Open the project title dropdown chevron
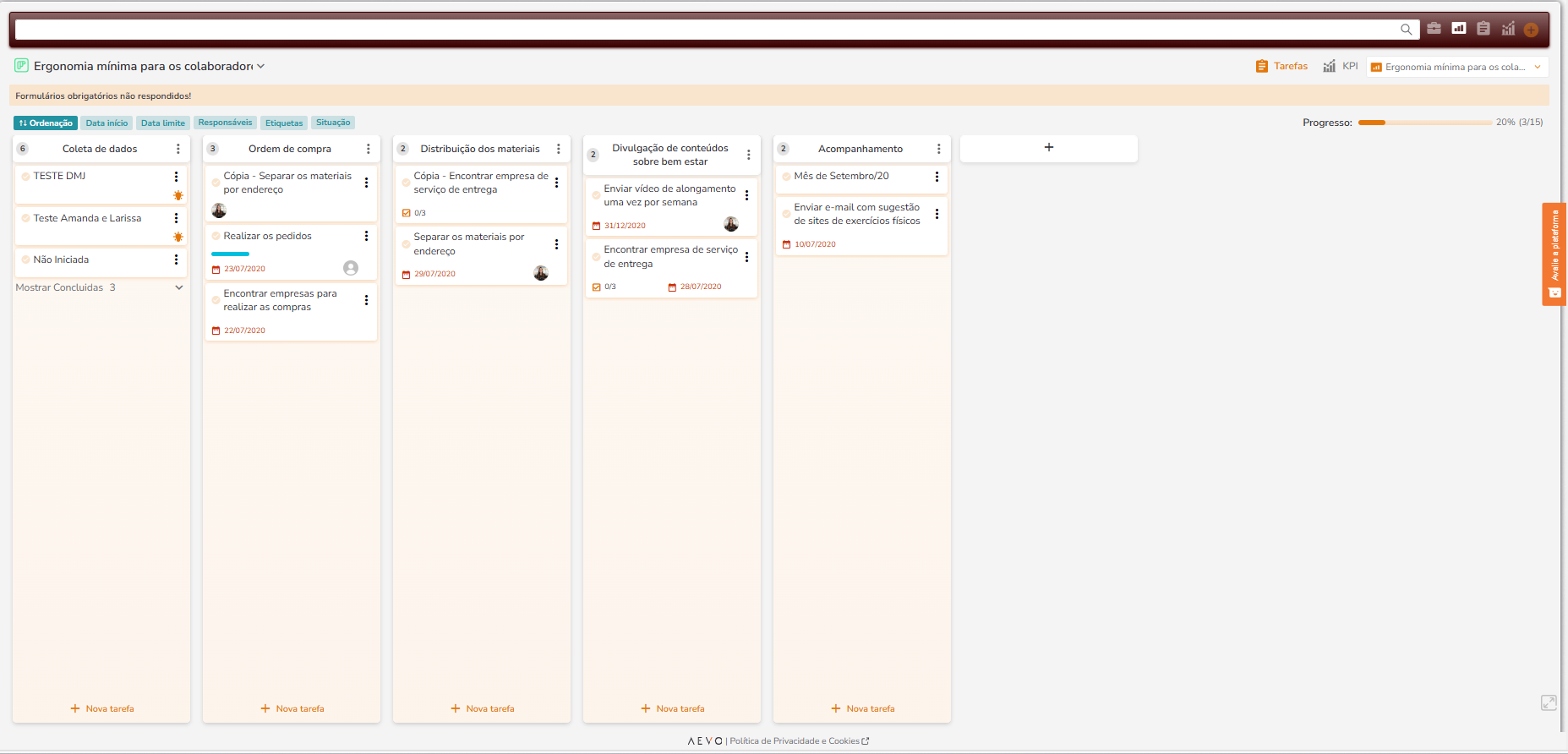Image resolution: width=1568 pixels, height=754 pixels. coord(260,66)
